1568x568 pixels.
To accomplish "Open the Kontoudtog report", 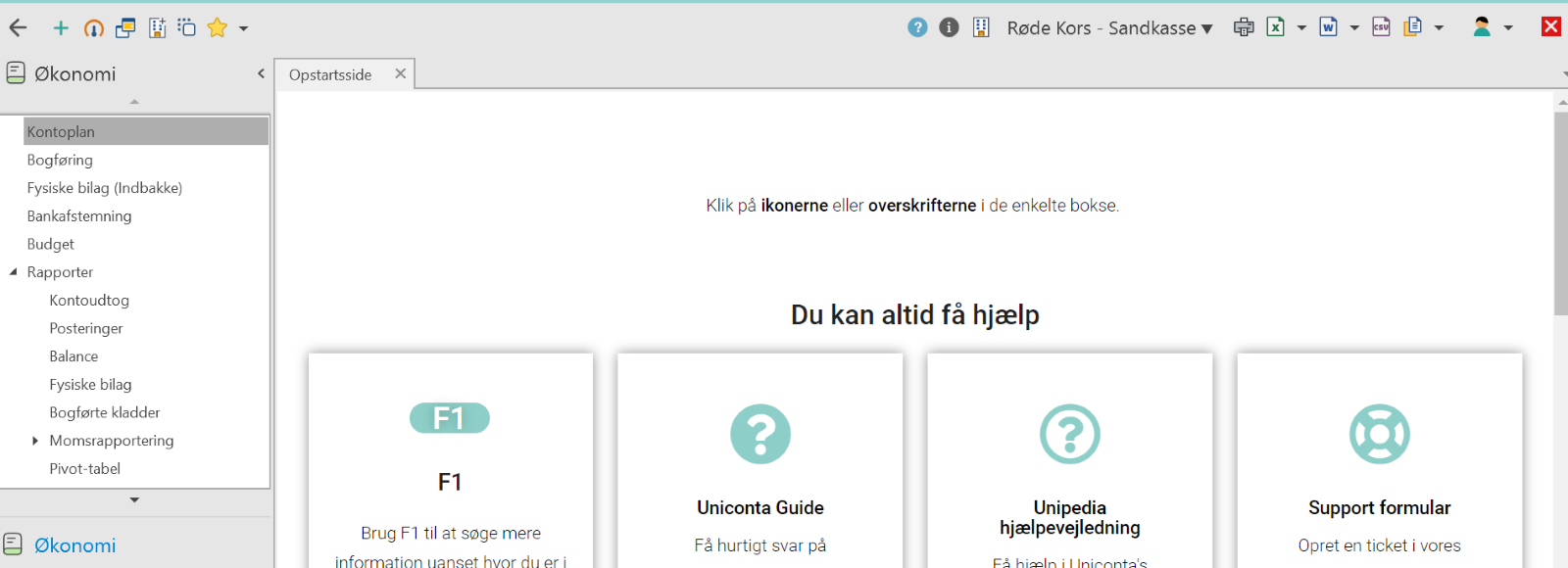I will (89, 301).
